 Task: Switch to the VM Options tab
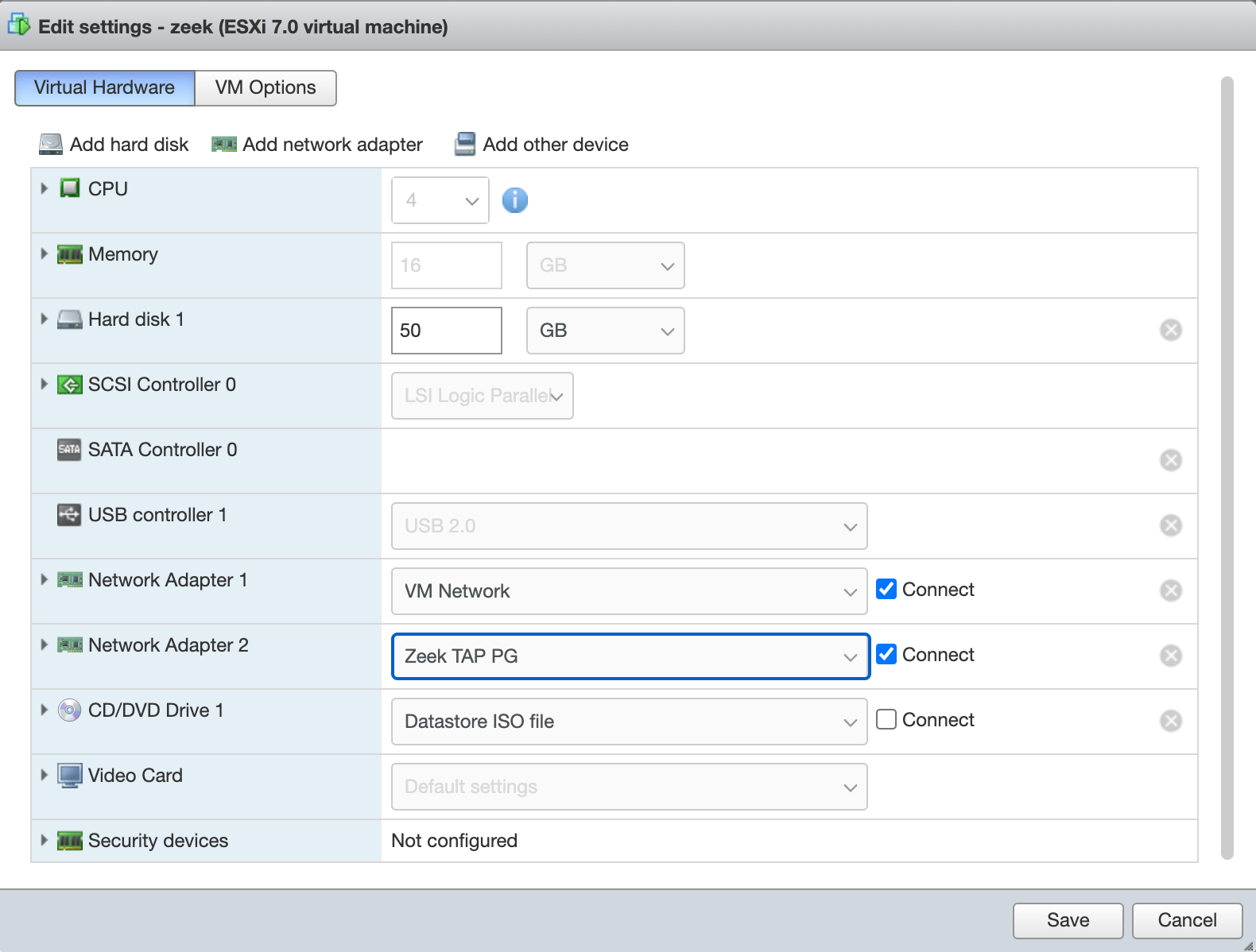pyautogui.click(x=266, y=87)
